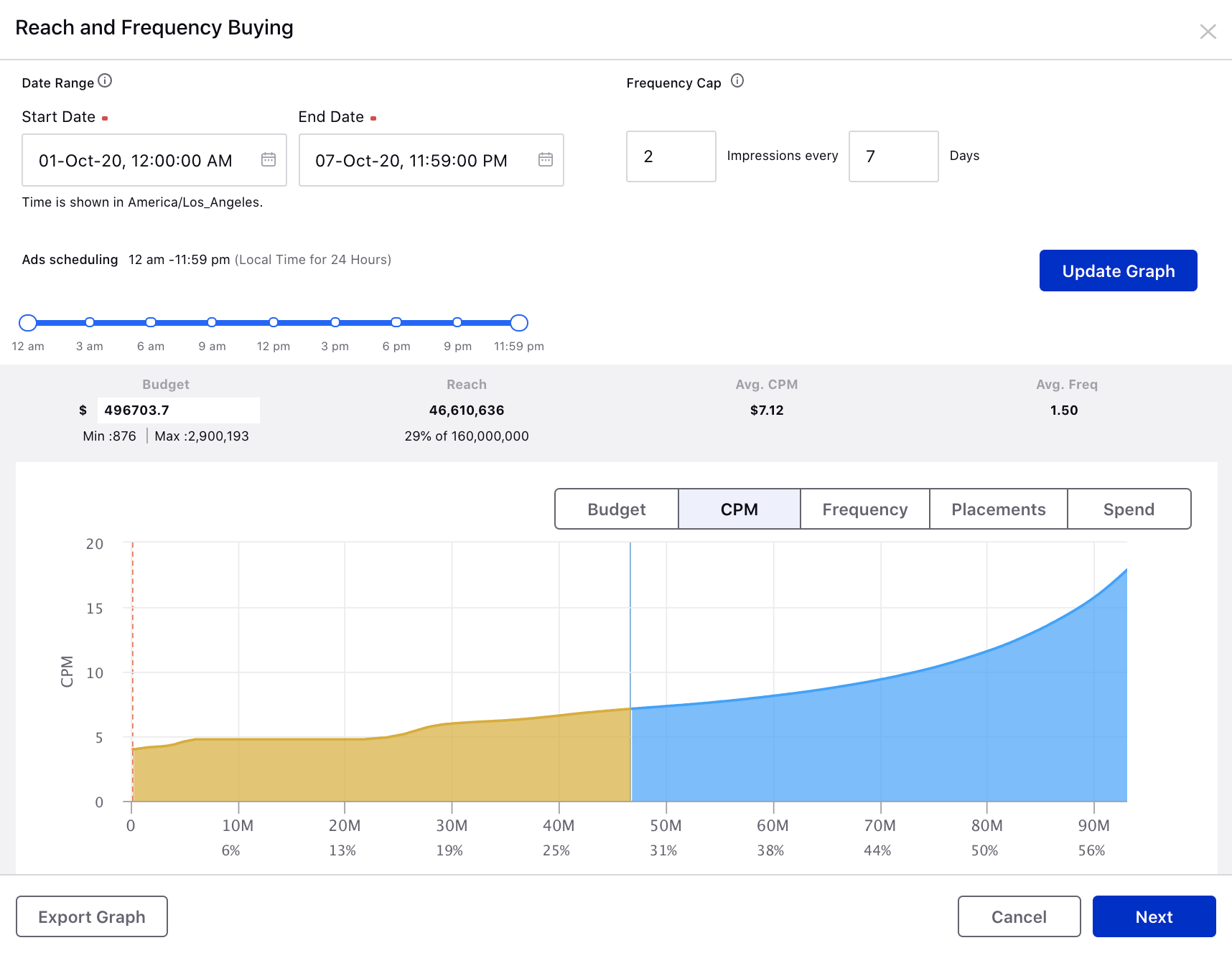The height and width of the screenshot is (953, 1232).
Task: Click the impressions count field showing 2
Action: [671, 156]
